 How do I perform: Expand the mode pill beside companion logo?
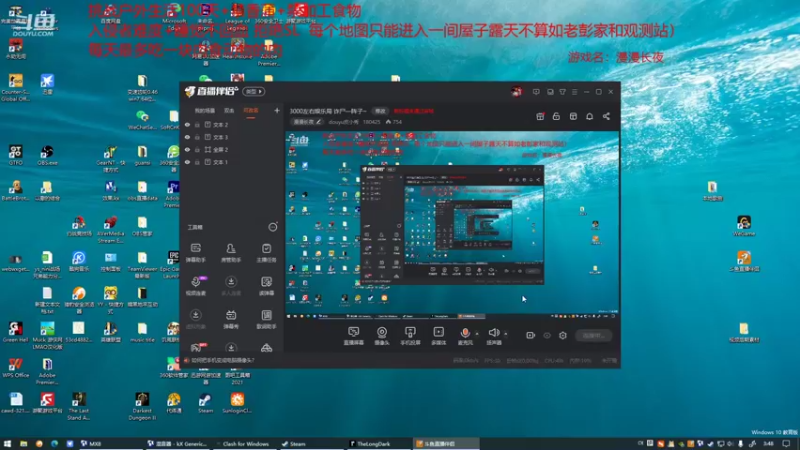click(x=254, y=91)
